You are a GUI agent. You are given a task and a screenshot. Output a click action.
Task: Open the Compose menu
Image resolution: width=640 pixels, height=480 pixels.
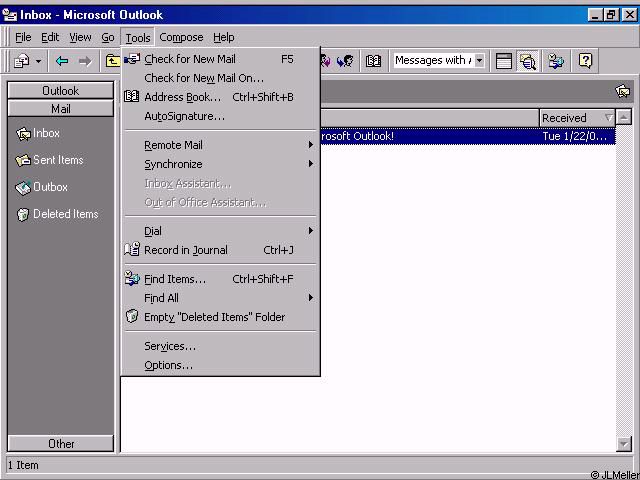point(181,38)
